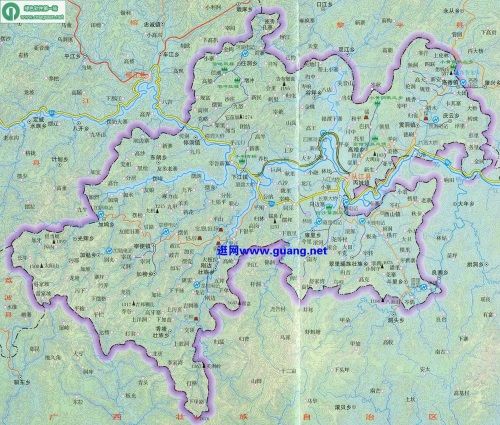Select the 良寨乡 label
Viewport: 500px width, 425px height.
[440, 272]
